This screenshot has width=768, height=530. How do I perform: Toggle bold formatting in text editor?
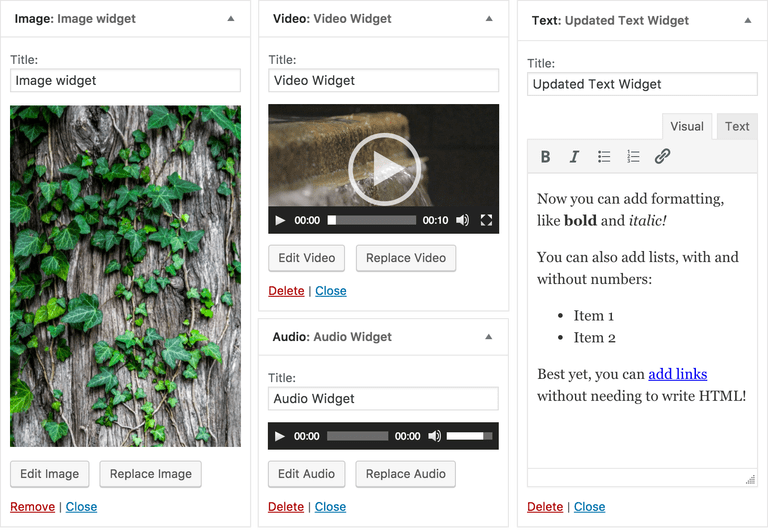[545, 157]
